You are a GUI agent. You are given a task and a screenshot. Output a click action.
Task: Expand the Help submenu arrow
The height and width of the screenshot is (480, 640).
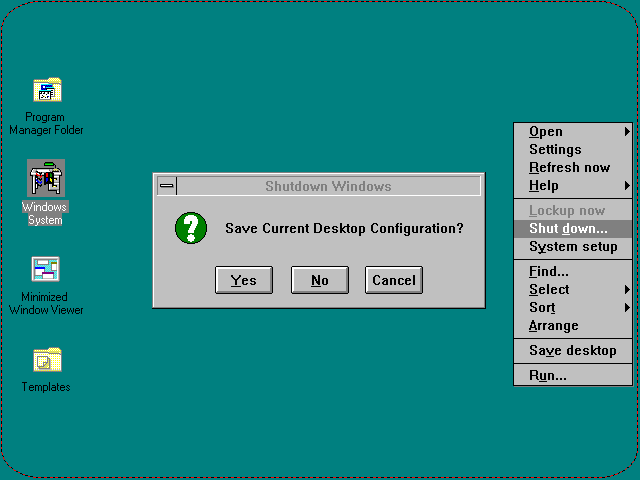(627, 186)
